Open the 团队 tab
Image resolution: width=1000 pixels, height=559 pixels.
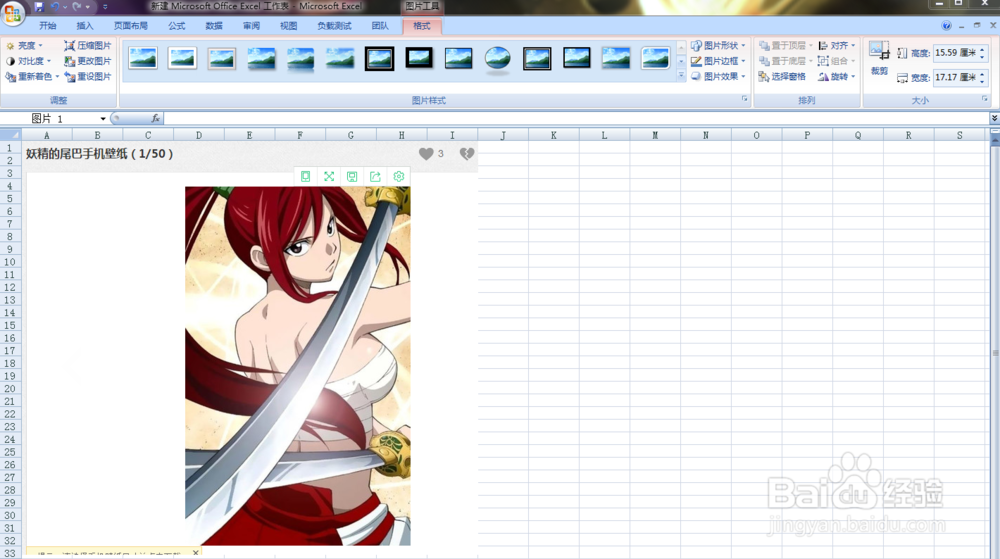379,26
